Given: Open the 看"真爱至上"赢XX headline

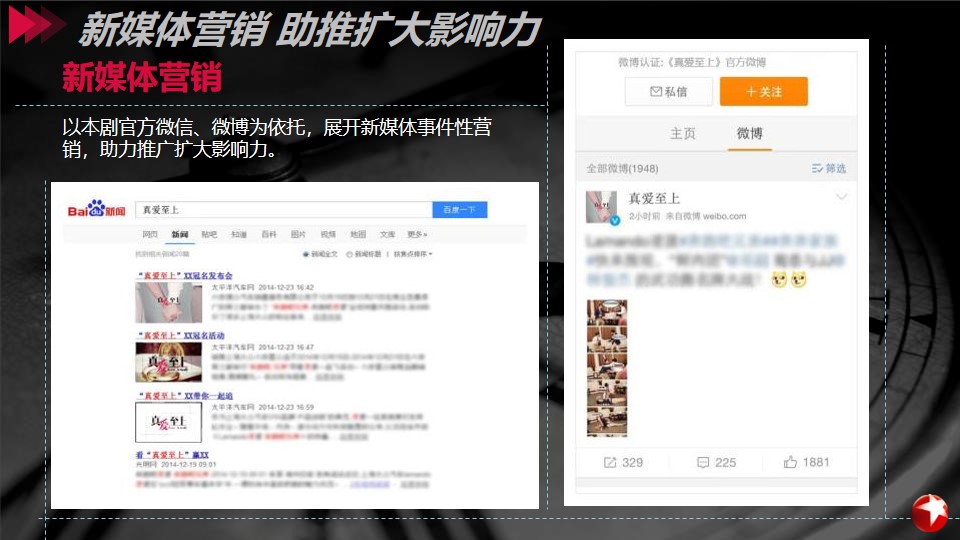Looking at the screenshot, I should 173,455.
